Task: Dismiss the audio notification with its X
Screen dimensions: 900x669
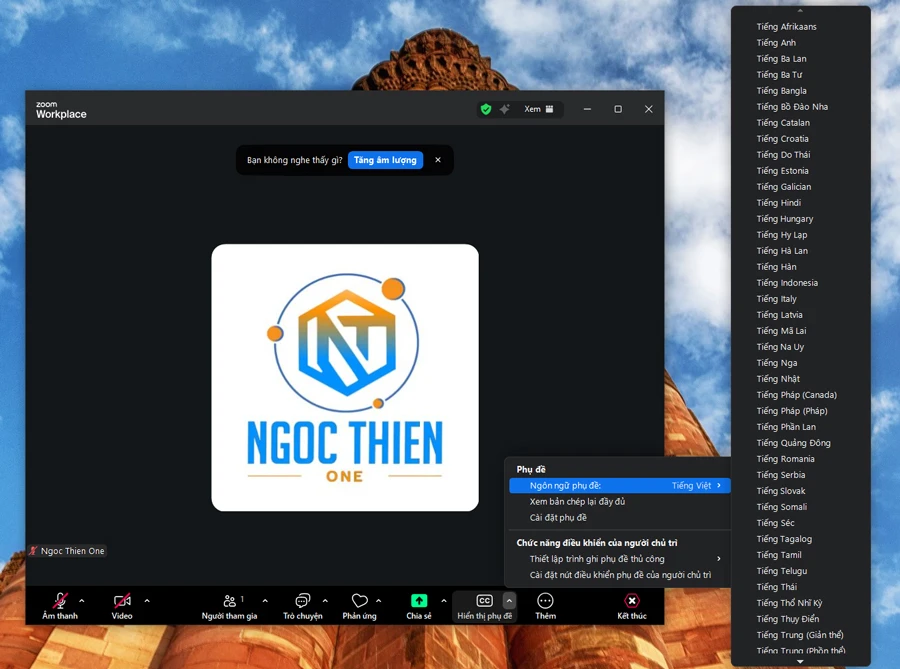Action: [437, 159]
